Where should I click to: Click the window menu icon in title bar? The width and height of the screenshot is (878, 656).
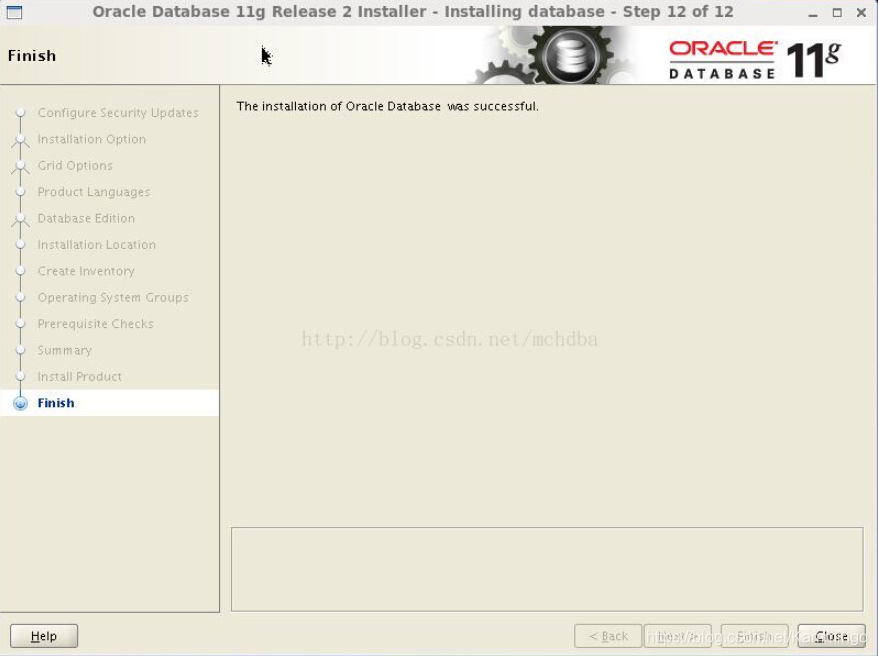(x=15, y=12)
